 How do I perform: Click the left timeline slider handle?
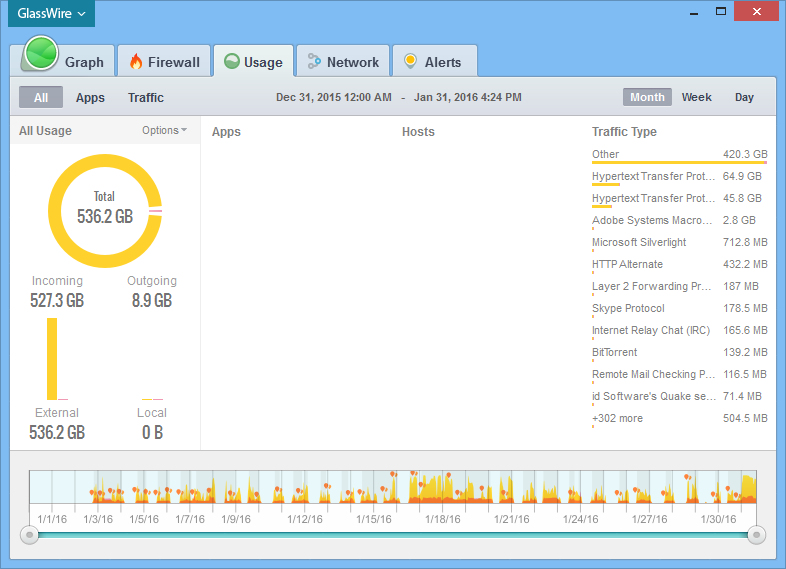coord(30,535)
